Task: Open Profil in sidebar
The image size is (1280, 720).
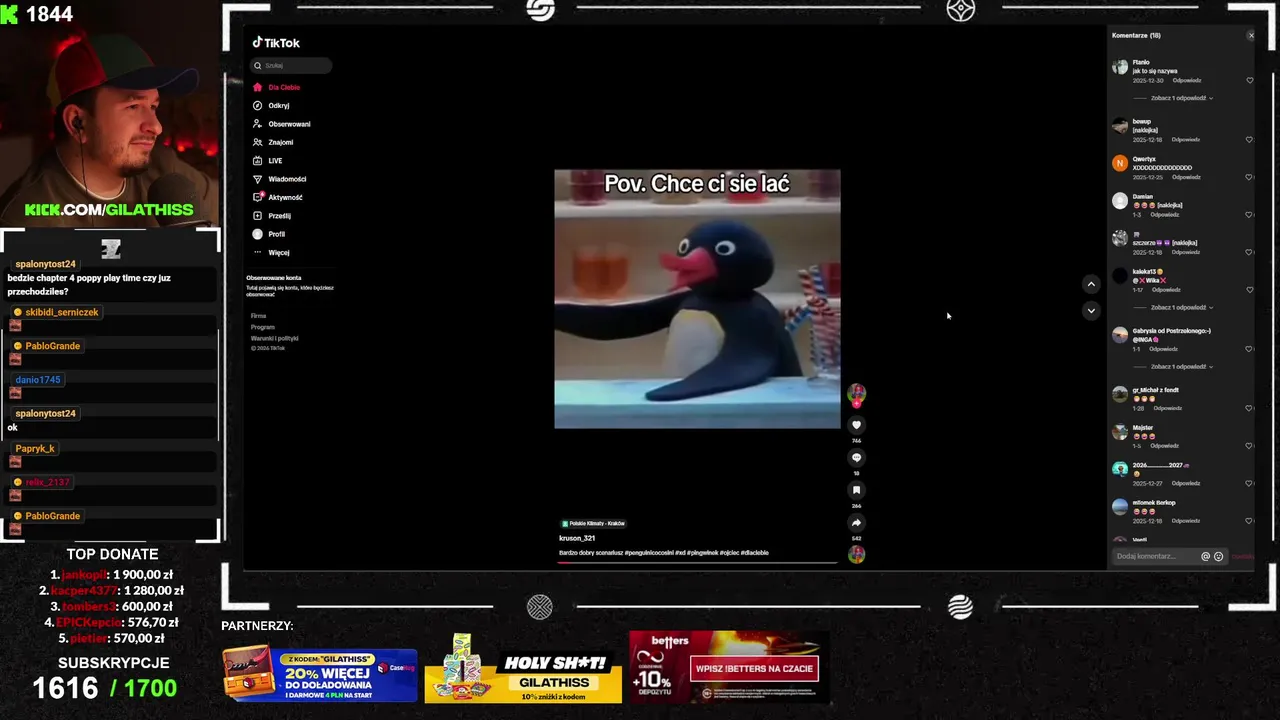Action: coord(268,234)
